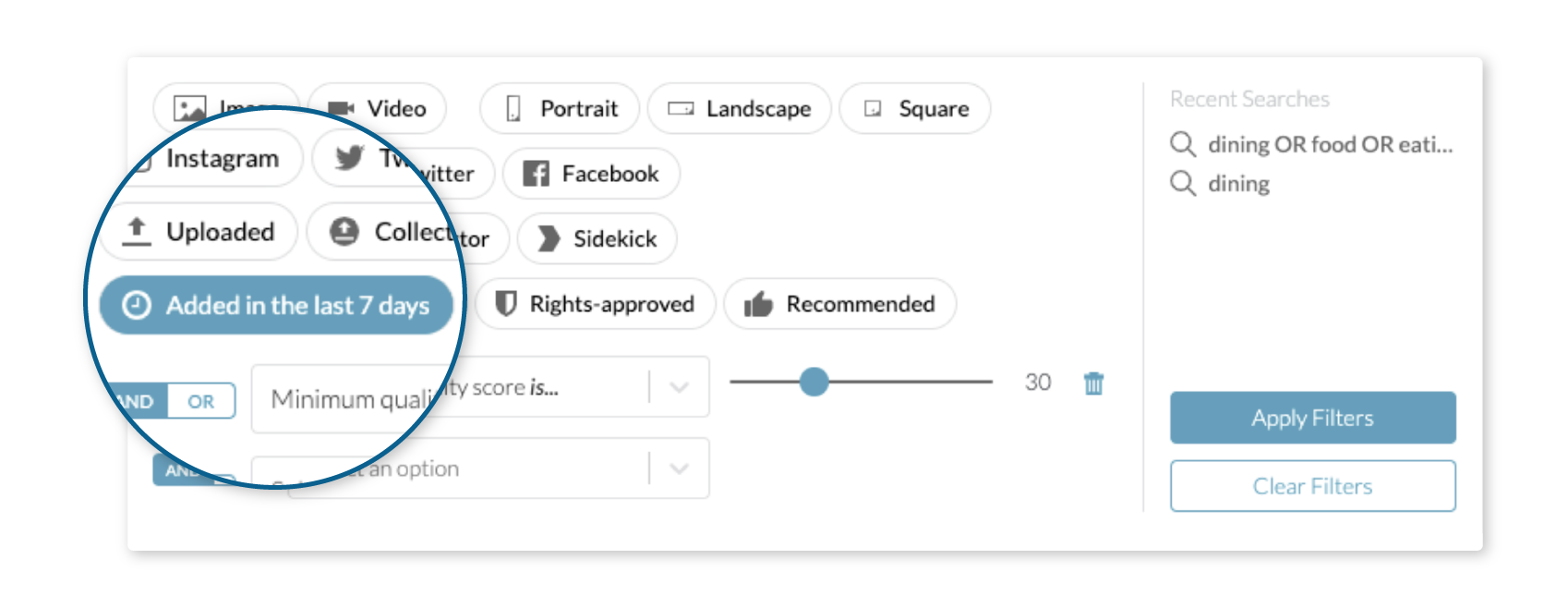Toggle OR in the AND/OR switch
This screenshot has height=608, width=1568.
200,402
